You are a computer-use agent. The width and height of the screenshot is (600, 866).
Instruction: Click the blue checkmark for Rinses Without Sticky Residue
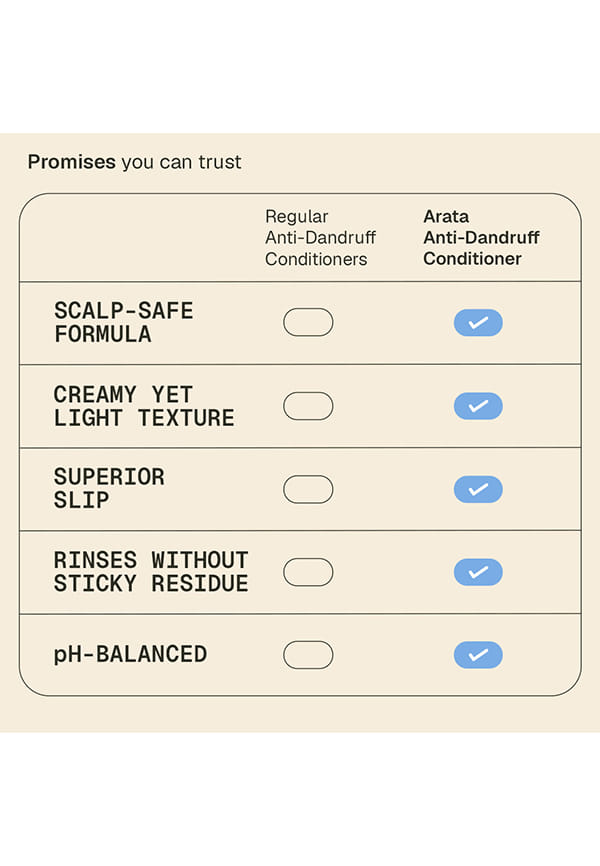pyautogui.click(x=478, y=572)
